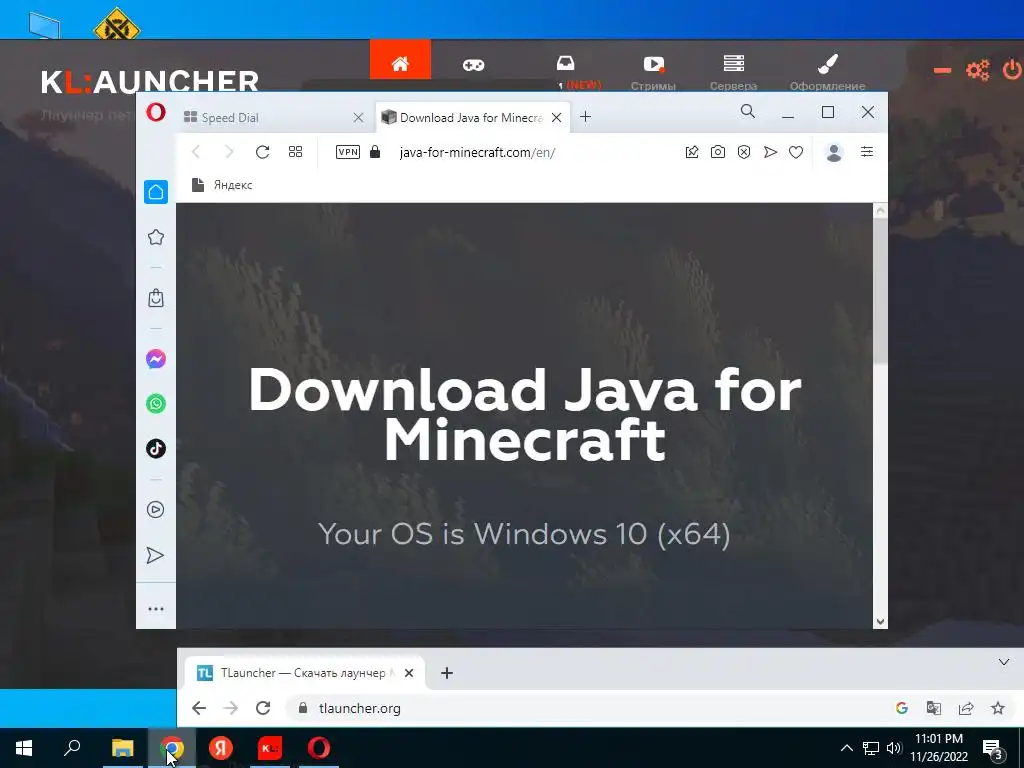Image resolution: width=1024 pixels, height=768 pixels.
Task: Add page to bookmarks heart icon
Action: [x=795, y=152]
